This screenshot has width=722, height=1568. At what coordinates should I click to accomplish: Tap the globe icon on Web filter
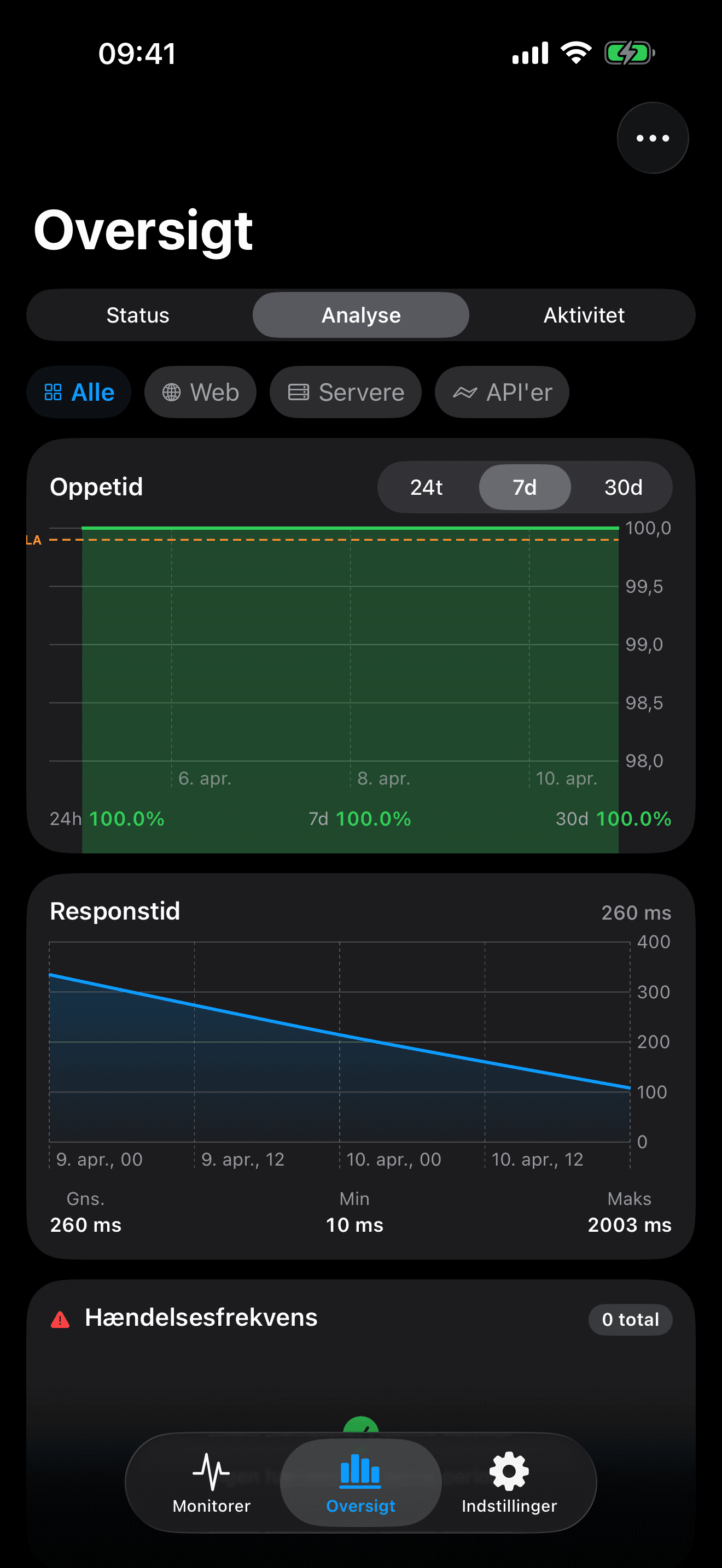[172, 393]
